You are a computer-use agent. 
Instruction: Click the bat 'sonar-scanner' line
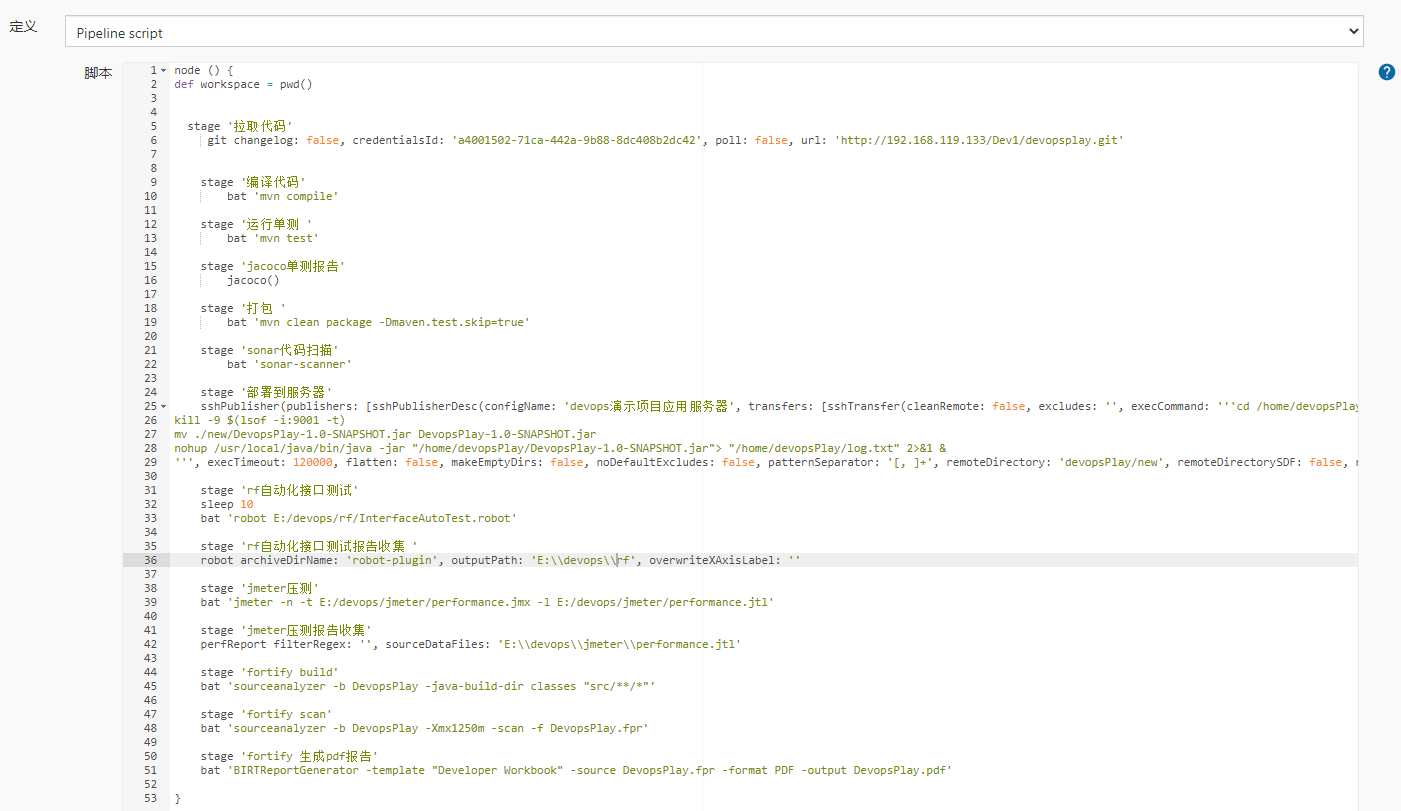click(x=289, y=364)
